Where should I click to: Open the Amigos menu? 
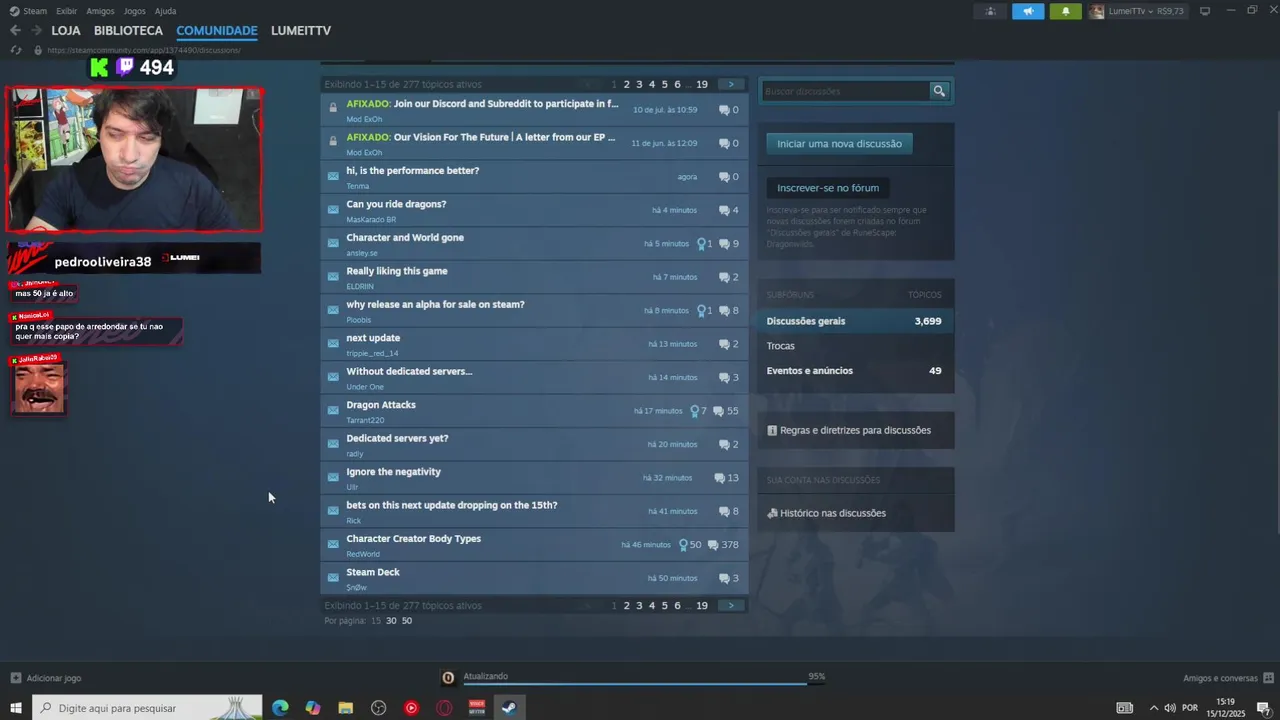pos(100,11)
